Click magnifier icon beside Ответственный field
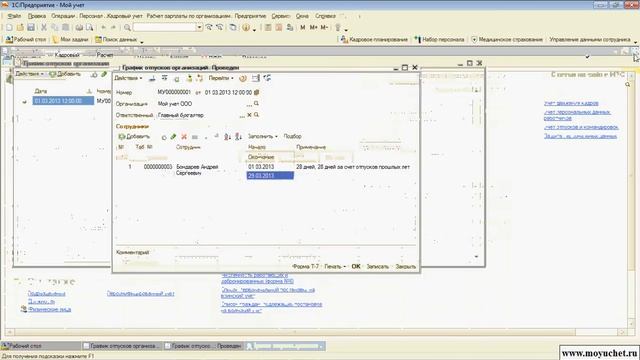Viewport: 640px width, 360px height. 256,115
